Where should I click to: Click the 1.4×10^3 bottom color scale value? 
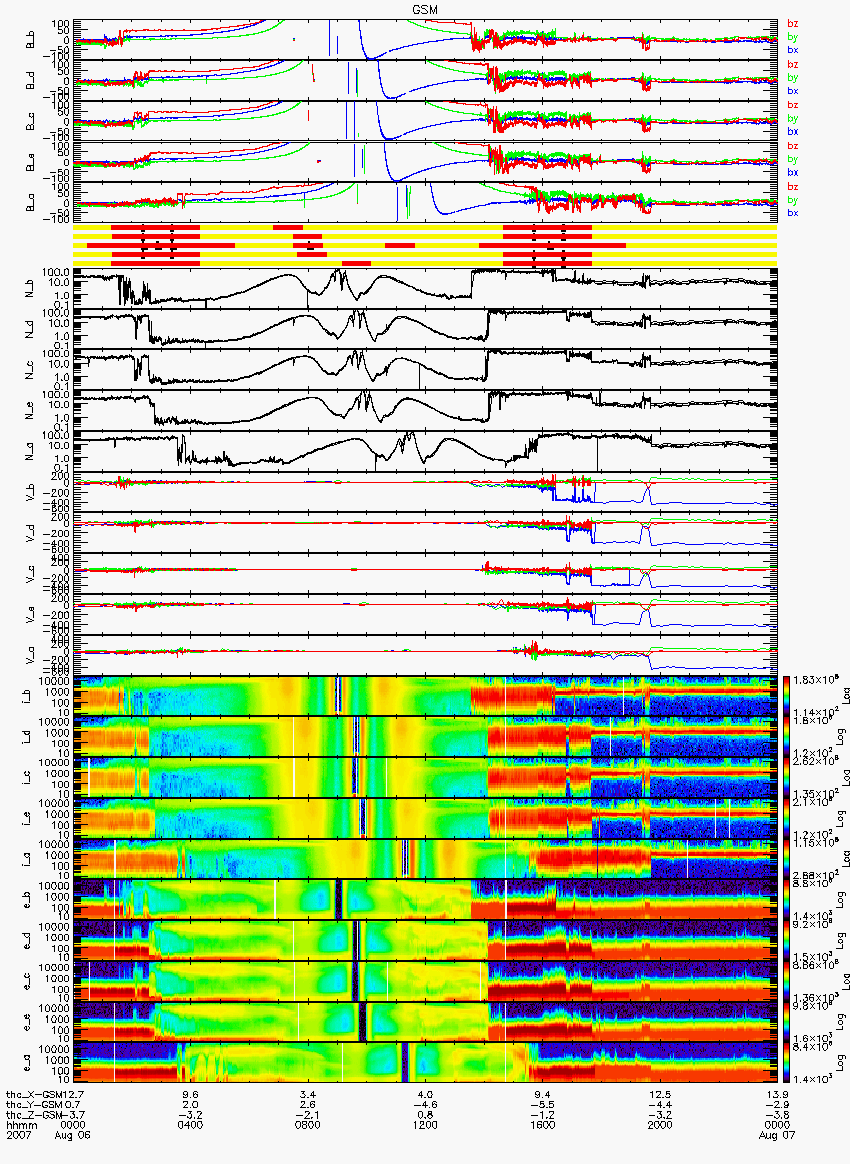click(x=811, y=1079)
